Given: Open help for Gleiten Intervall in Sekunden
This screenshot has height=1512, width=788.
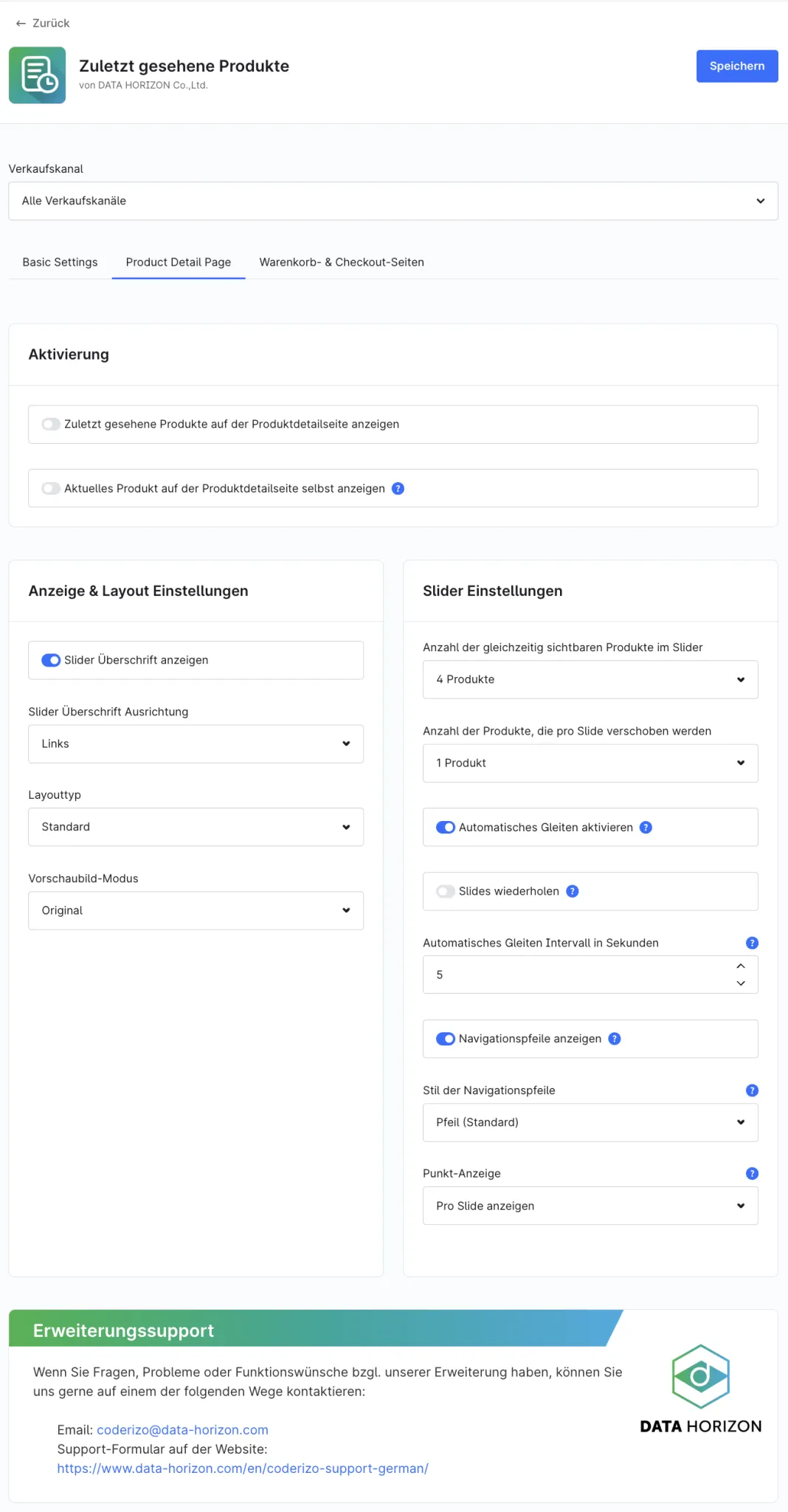Looking at the screenshot, I should click(752, 943).
